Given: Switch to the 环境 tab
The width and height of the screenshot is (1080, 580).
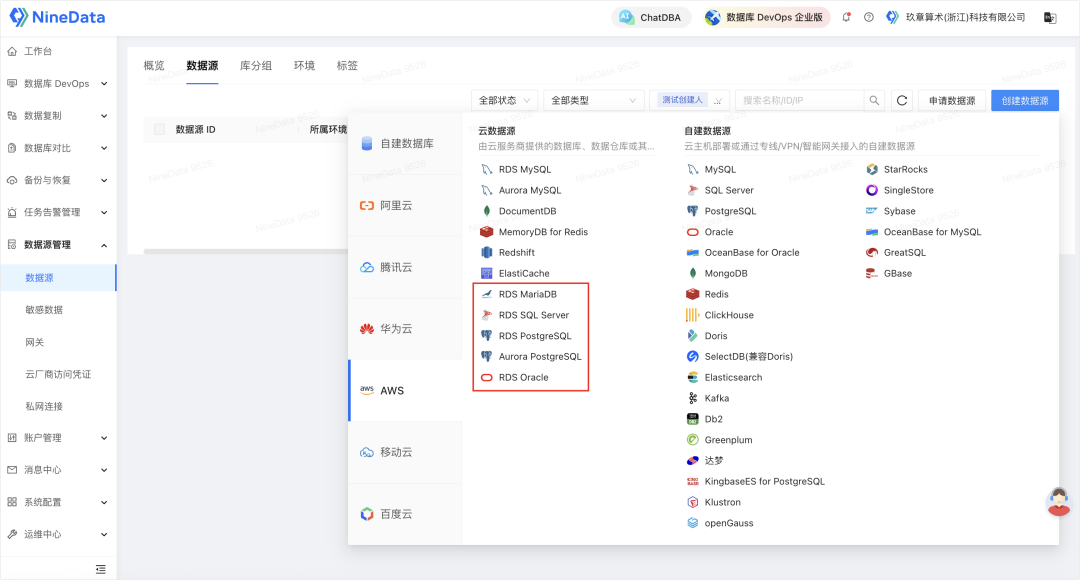Looking at the screenshot, I should pyautogui.click(x=304, y=65).
